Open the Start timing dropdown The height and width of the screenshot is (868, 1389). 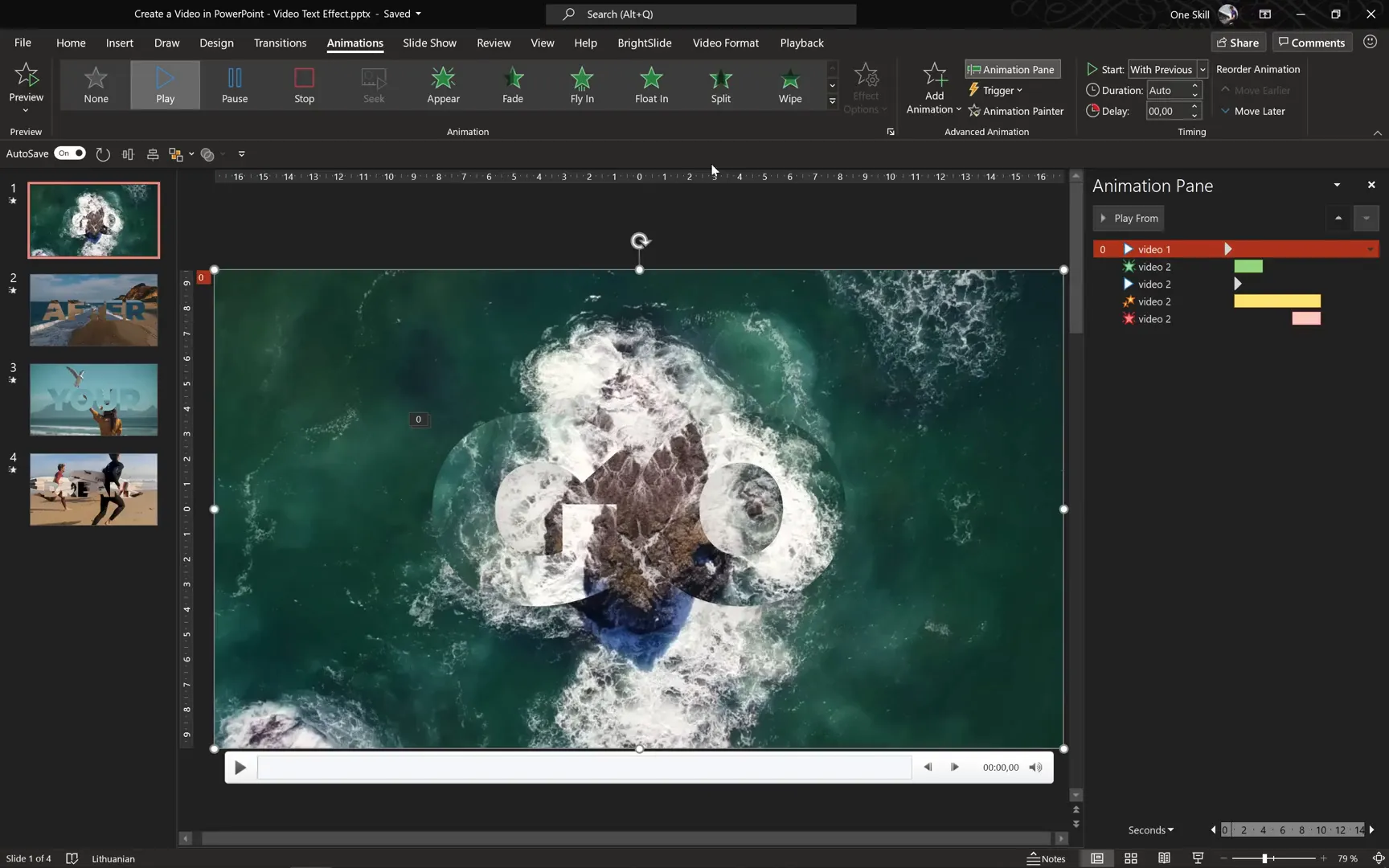click(x=1203, y=69)
